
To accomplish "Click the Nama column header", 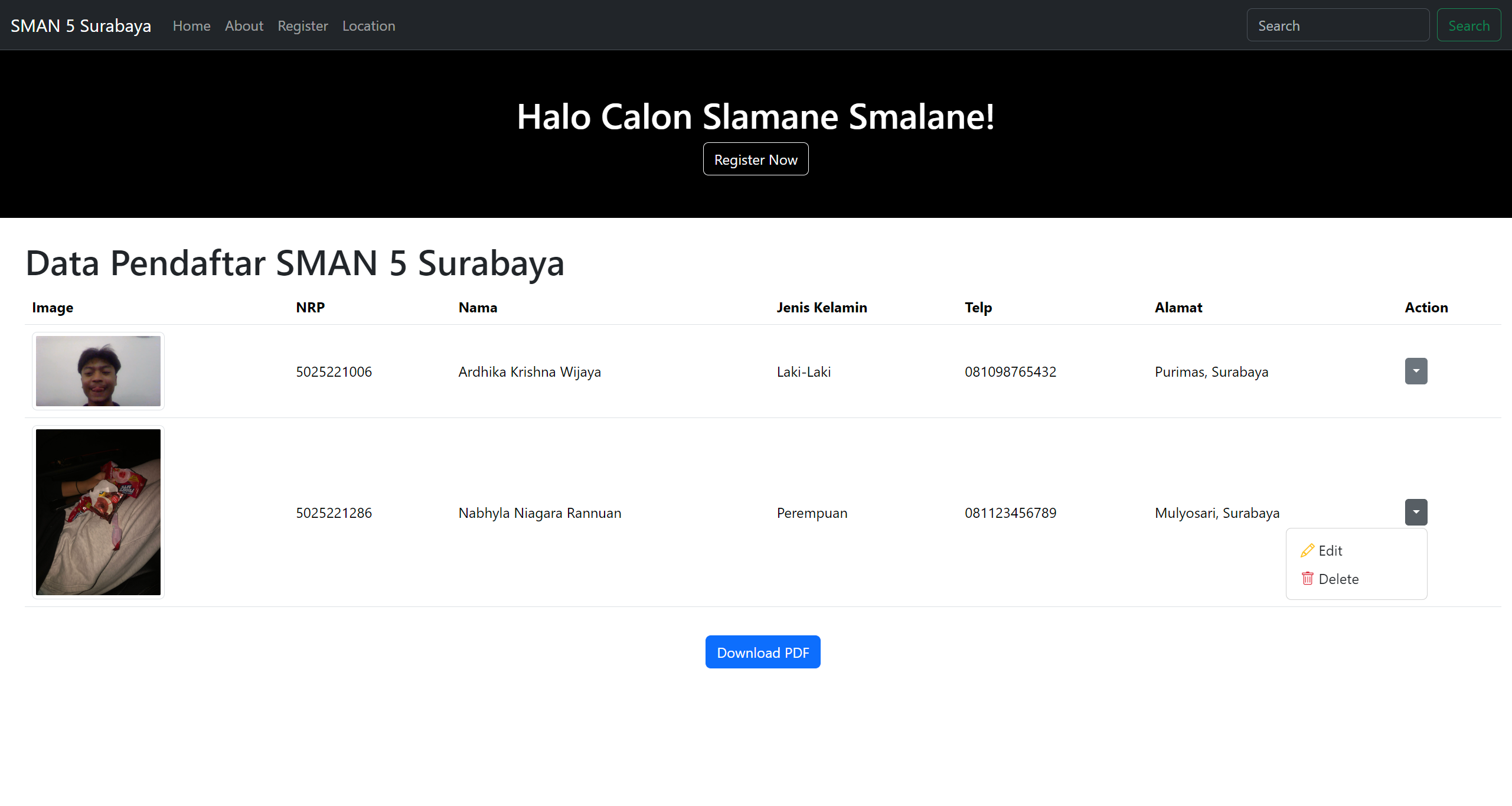I will [478, 307].
